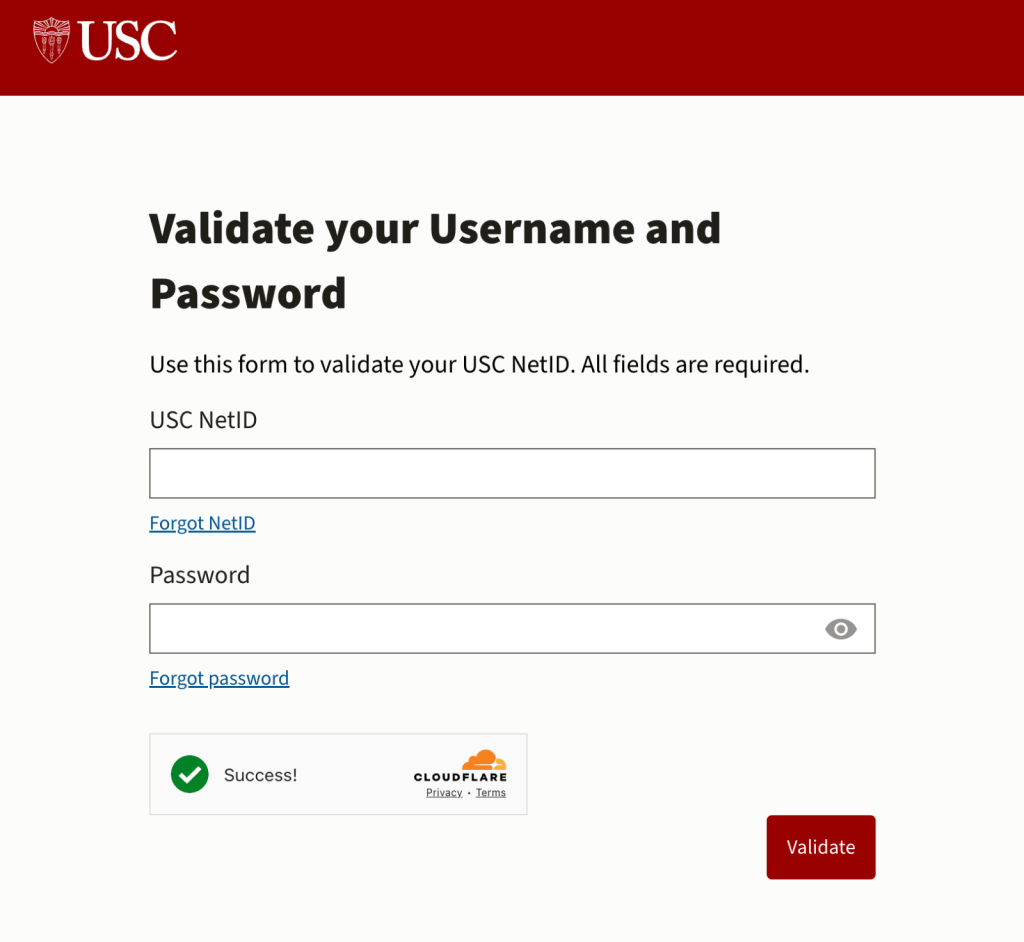Screen dimensions: 1024x942
Task: Open the Forgot password page
Action: coord(218,678)
